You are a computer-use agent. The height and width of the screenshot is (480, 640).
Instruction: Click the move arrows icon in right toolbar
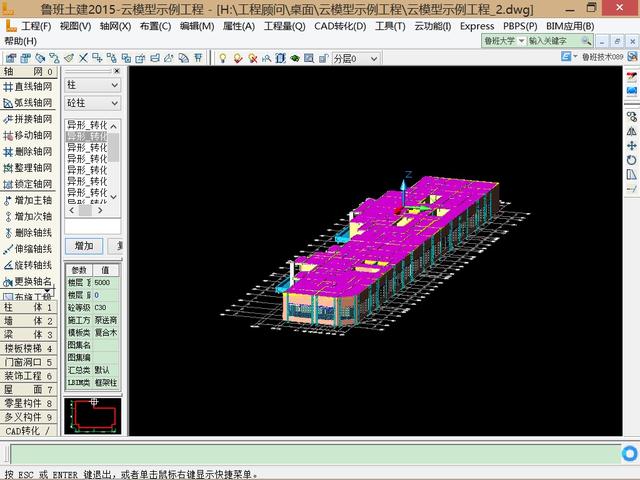[631, 145]
